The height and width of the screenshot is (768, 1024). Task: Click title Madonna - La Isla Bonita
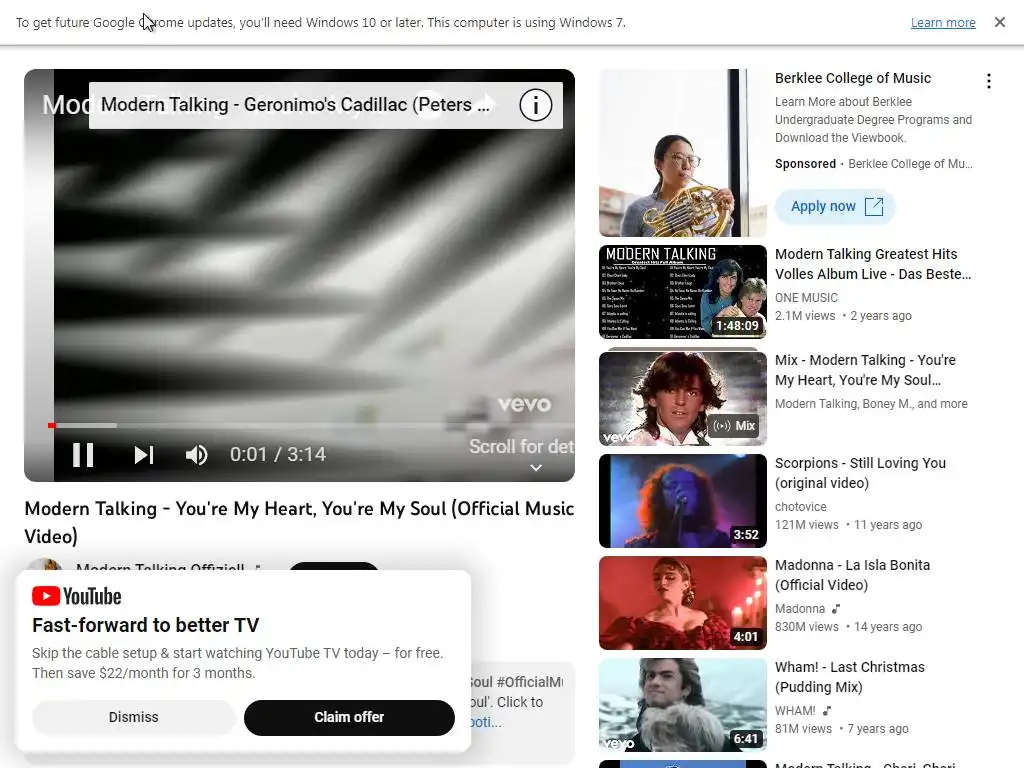click(x=852, y=575)
